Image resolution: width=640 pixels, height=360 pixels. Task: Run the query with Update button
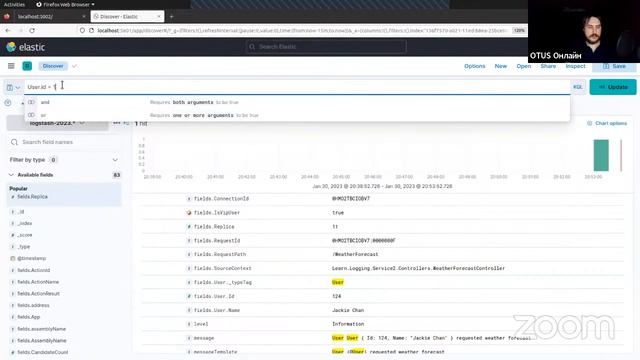(613, 87)
